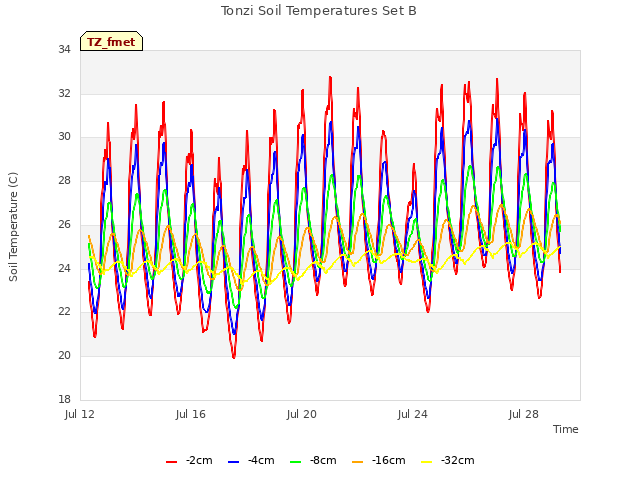Click the 24 y-axis tick label
Image resolution: width=640 pixels, height=480 pixels.
[x=64, y=268]
